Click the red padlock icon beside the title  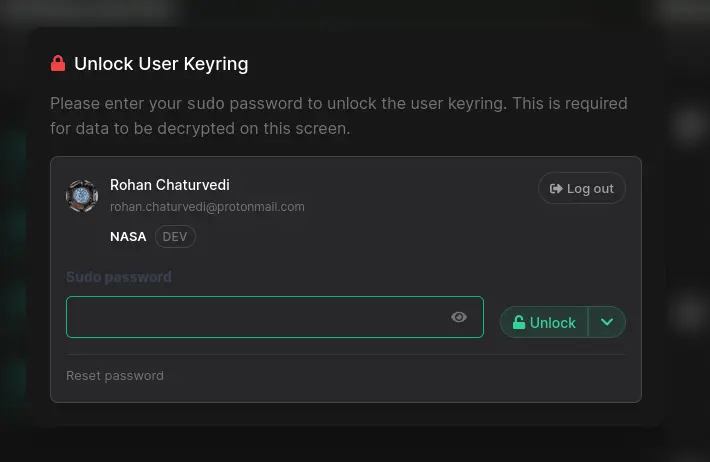pos(58,64)
